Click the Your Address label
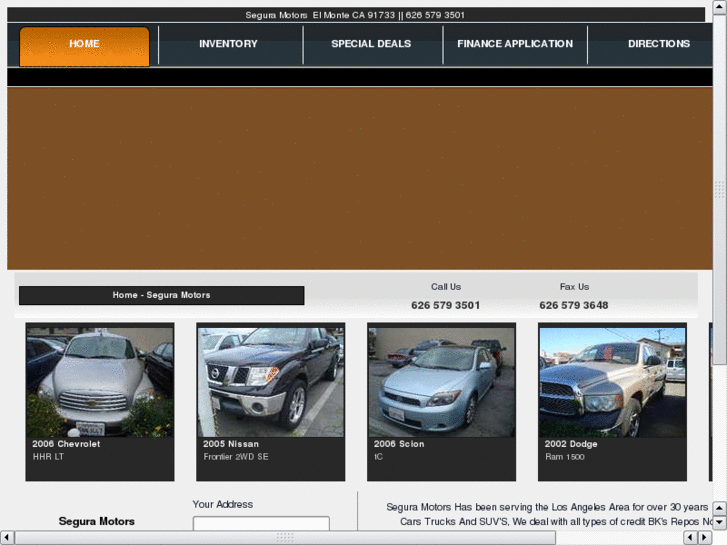Viewport: 727px width, 545px height. tap(223, 504)
